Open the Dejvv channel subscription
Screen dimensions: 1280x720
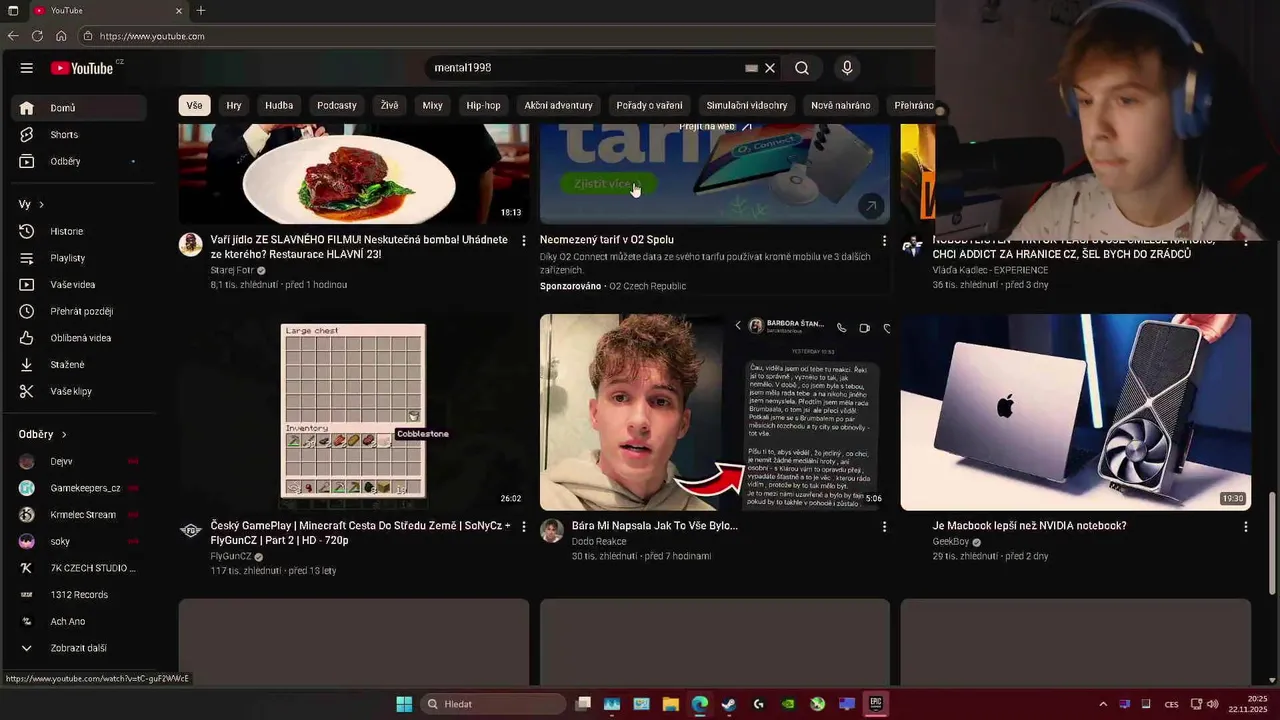click(x=80, y=461)
